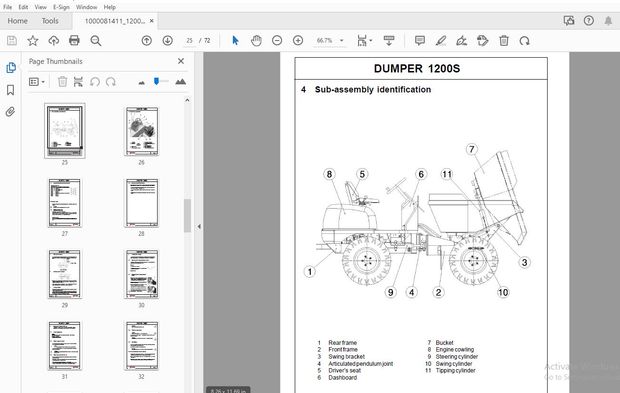Click the Save file icon
The height and width of the screenshot is (393, 620).
[x=12, y=40]
